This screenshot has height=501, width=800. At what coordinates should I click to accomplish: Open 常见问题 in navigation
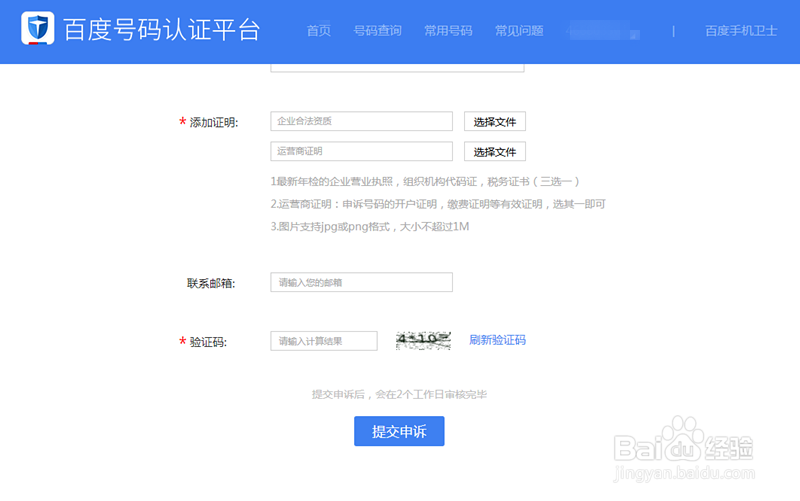click(x=519, y=31)
